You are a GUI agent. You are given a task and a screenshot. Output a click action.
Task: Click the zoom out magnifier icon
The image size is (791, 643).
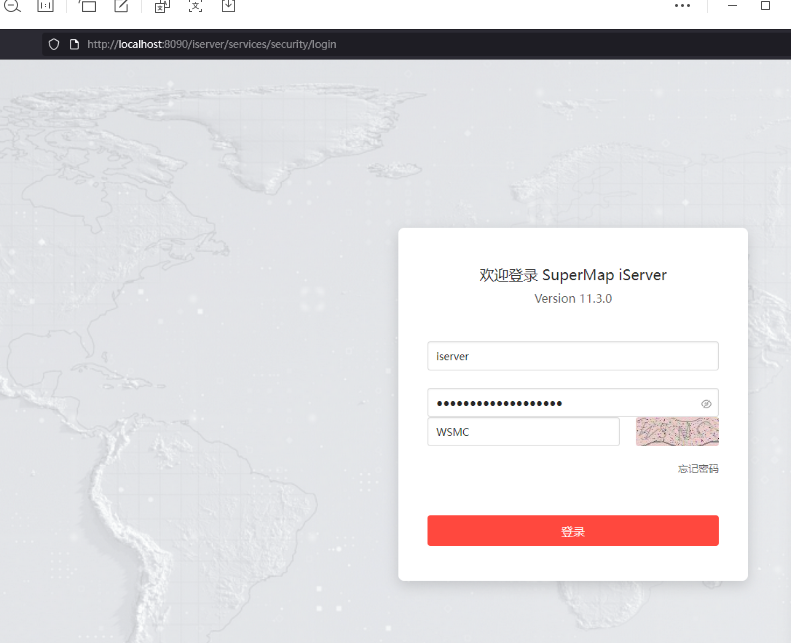12,6
